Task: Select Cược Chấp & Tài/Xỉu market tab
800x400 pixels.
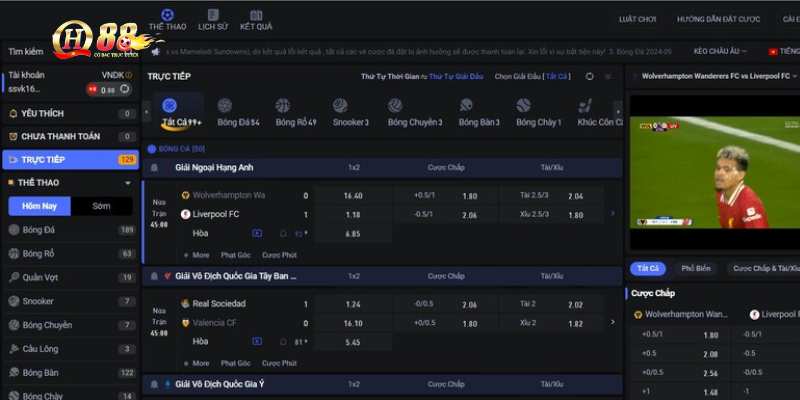Action: tap(764, 268)
